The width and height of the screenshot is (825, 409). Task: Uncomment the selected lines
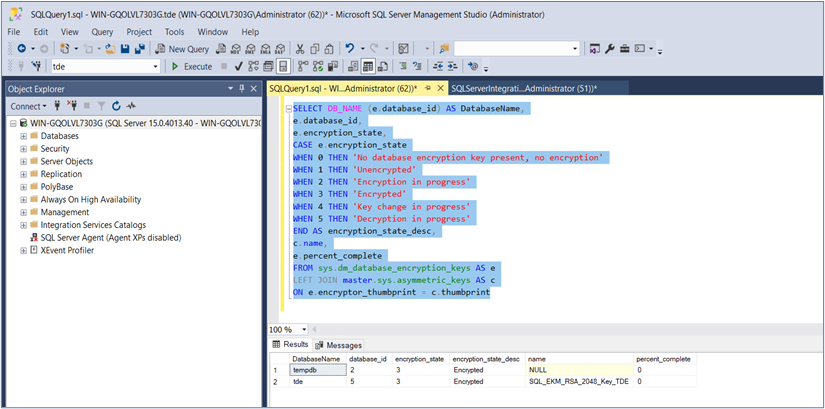(418, 66)
